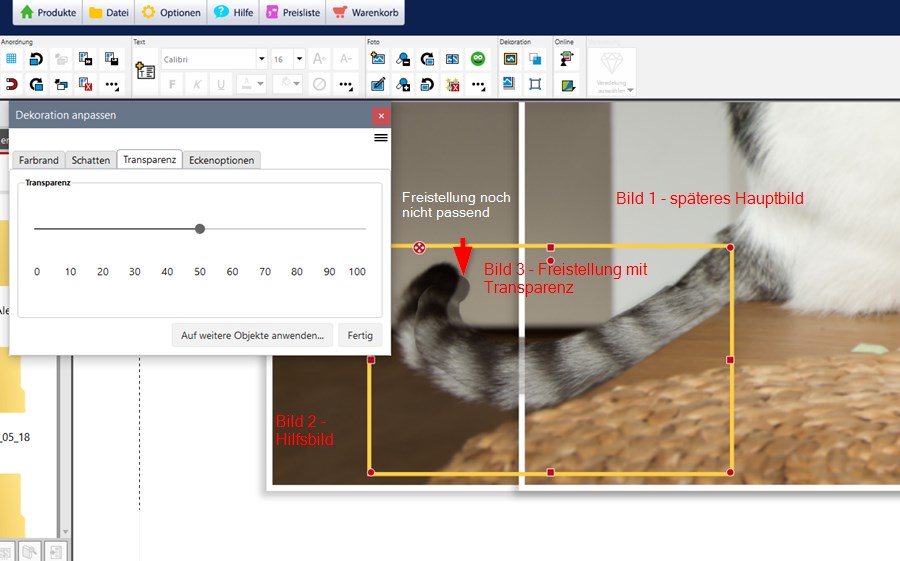Toggle the grid icon in Anordnung

(12, 59)
